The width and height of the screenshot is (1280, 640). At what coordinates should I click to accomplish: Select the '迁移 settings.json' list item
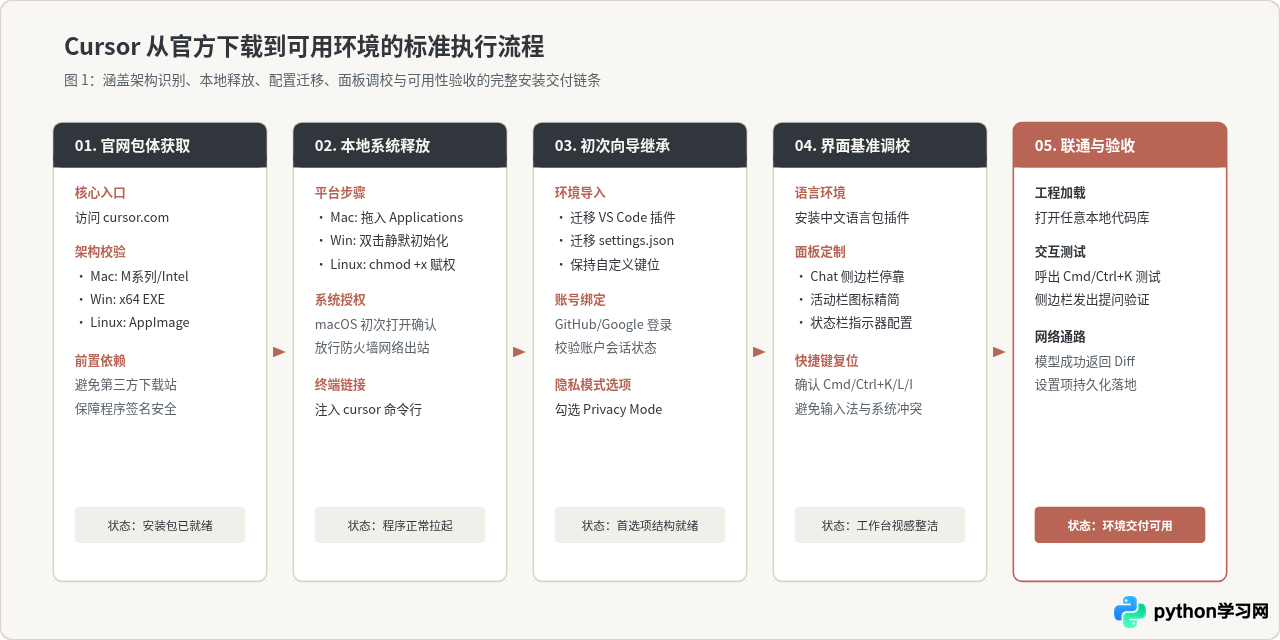[x=615, y=241]
